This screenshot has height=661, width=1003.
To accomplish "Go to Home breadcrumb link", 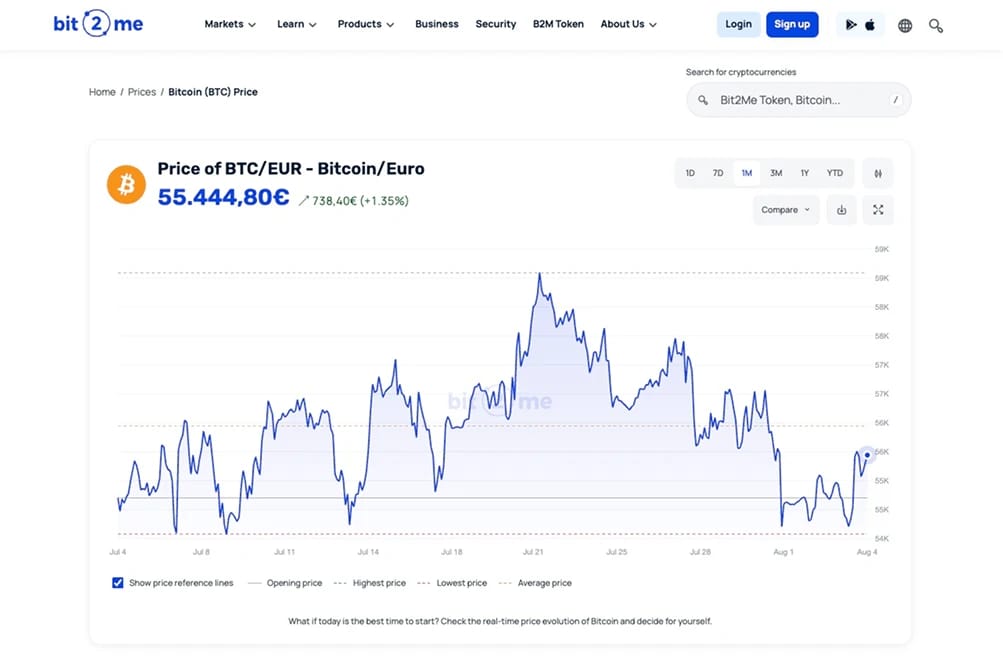I will point(102,92).
